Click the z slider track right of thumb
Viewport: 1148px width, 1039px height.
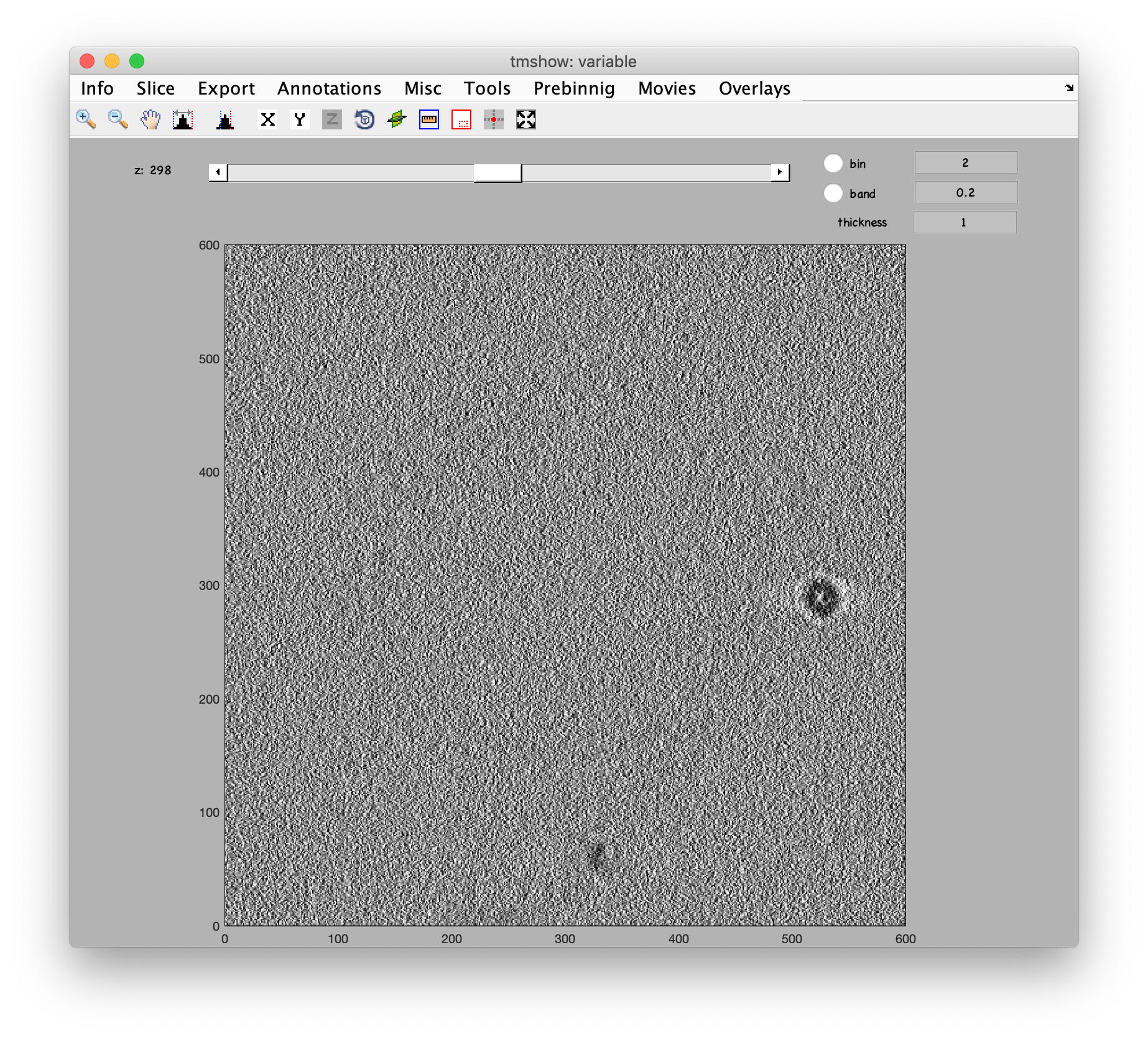pyautogui.click(x=646, y=172)
